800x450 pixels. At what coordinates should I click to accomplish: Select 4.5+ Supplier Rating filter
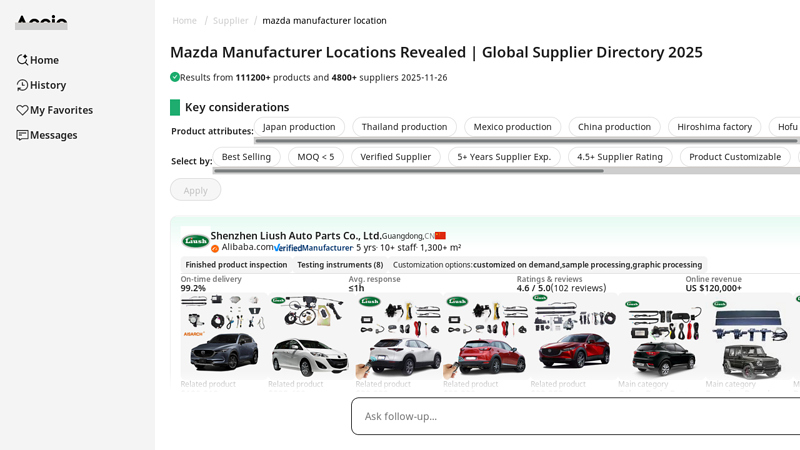tap(620, 157)
